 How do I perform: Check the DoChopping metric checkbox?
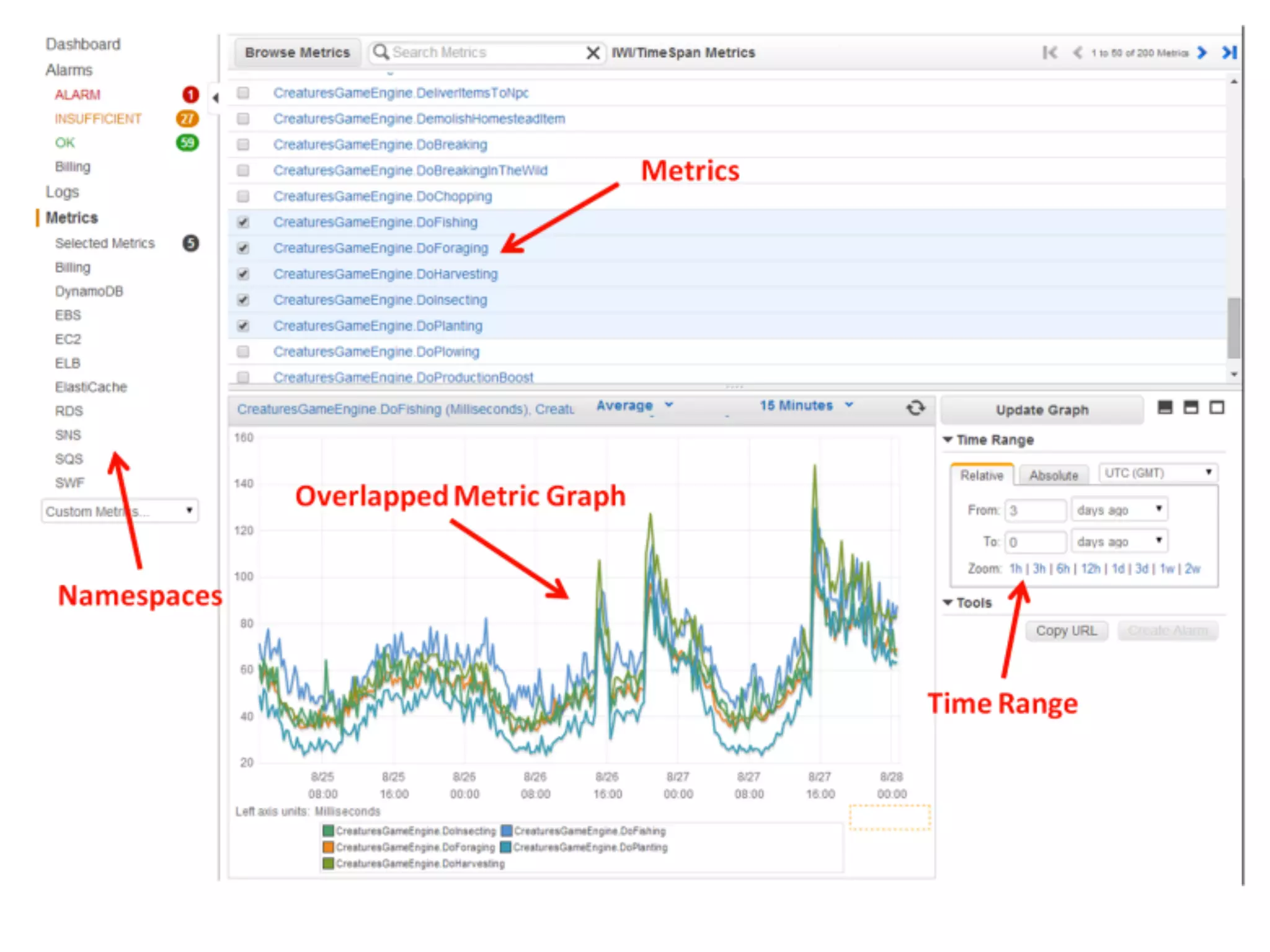click(243, 196)
